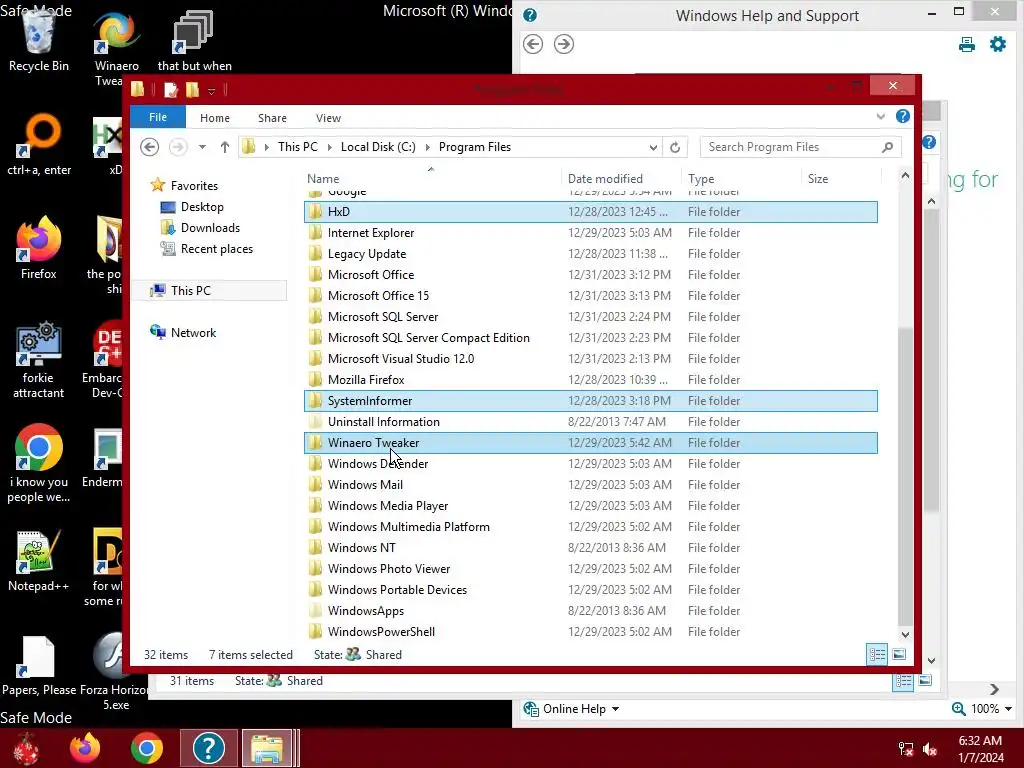The image size is (1024, 768).
Task: Open the 'ctrl+a, enter' desktop shortcut
Action: (x=39, y=145)
